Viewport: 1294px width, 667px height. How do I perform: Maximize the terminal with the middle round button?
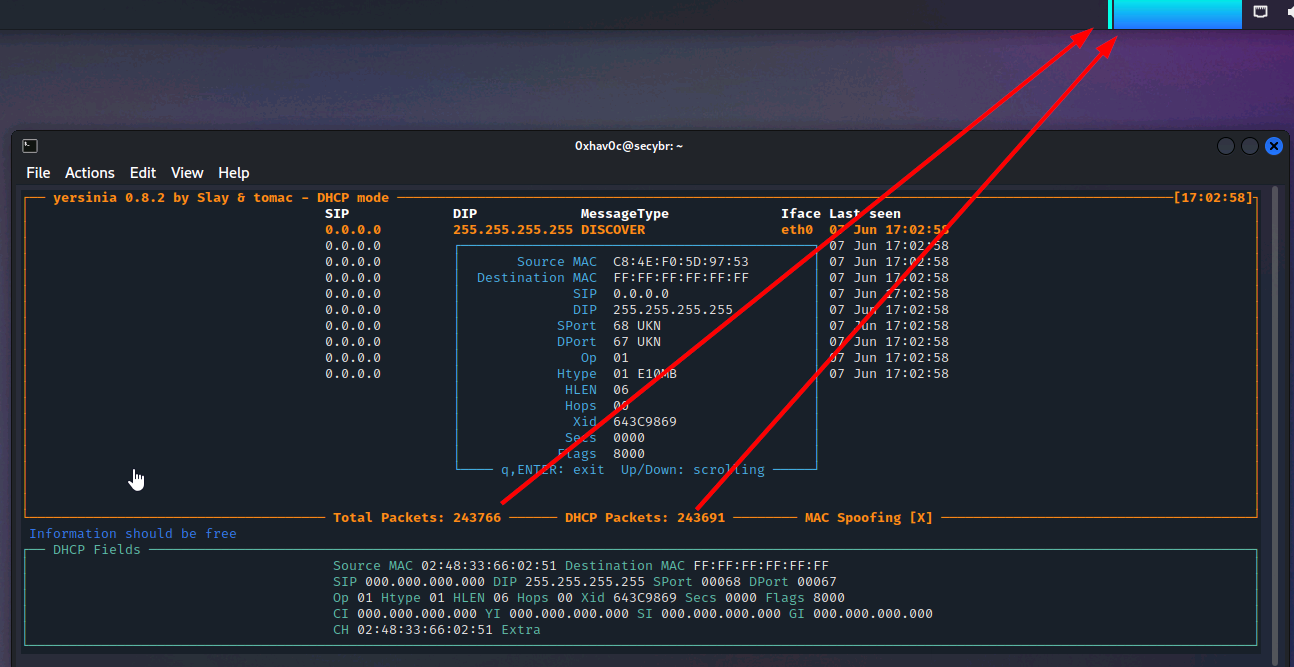1249,146
